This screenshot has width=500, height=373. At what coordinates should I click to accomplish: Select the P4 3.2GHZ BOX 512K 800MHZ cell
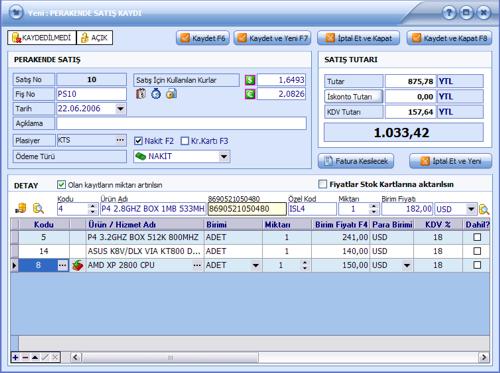145,237
